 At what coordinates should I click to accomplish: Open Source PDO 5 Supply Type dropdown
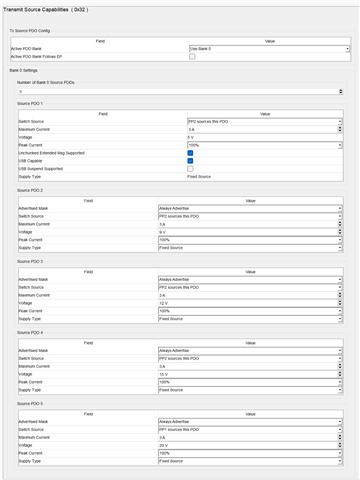[x=250, y=461]
